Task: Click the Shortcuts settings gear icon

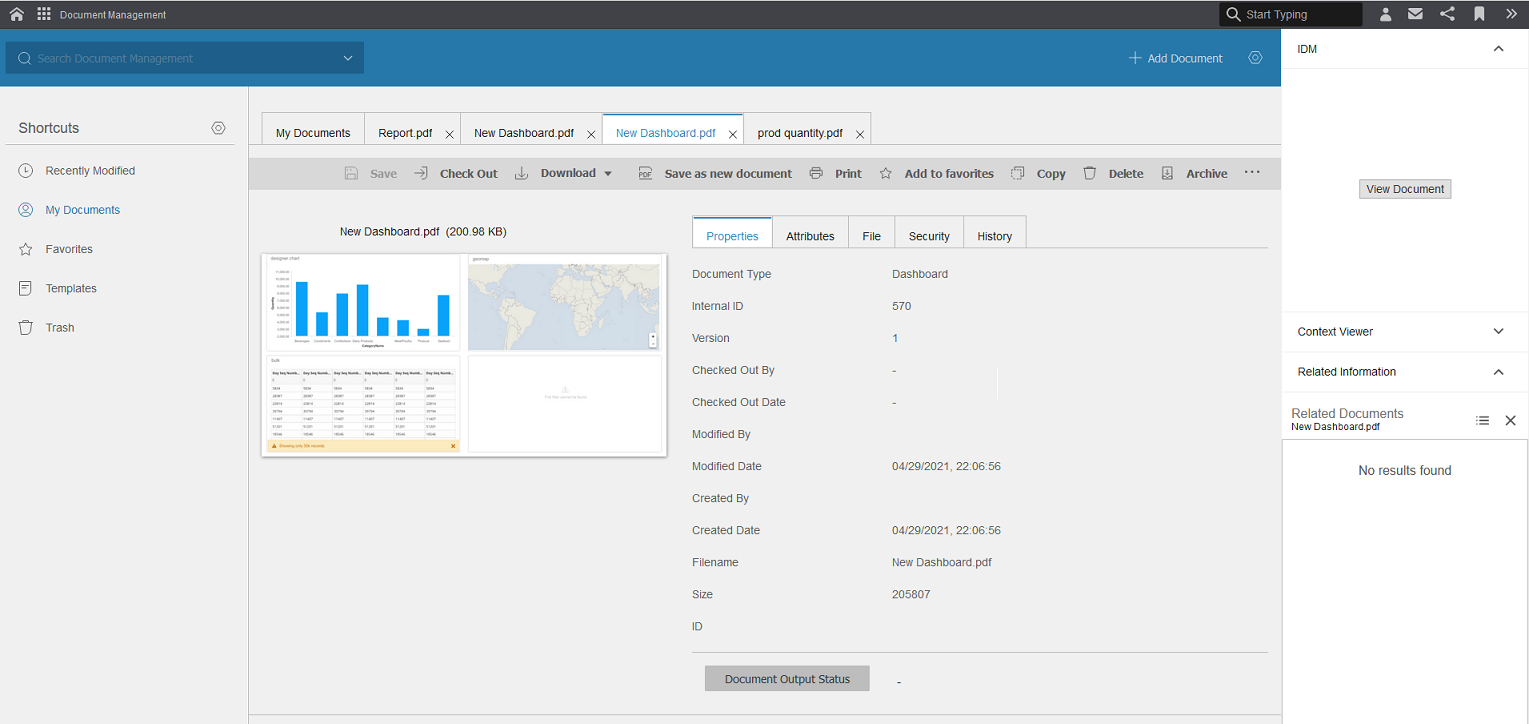Action: pyautogui.click(x=218, y=128)
